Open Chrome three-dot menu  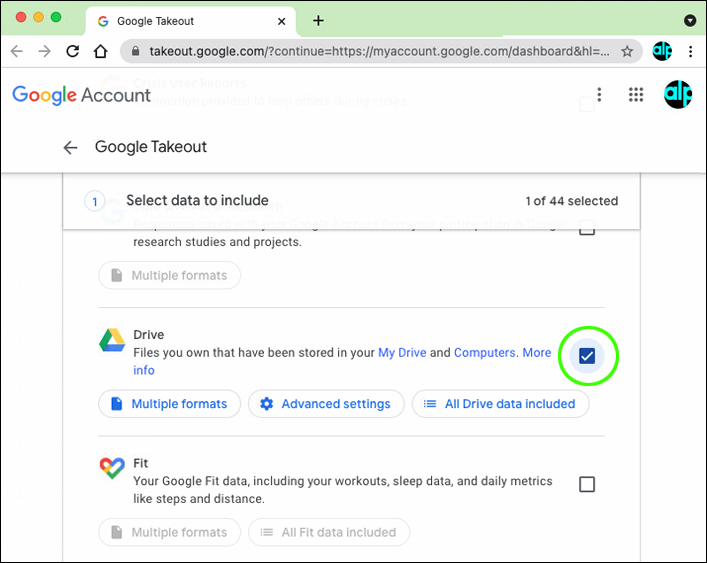click(x=690, y=51)
